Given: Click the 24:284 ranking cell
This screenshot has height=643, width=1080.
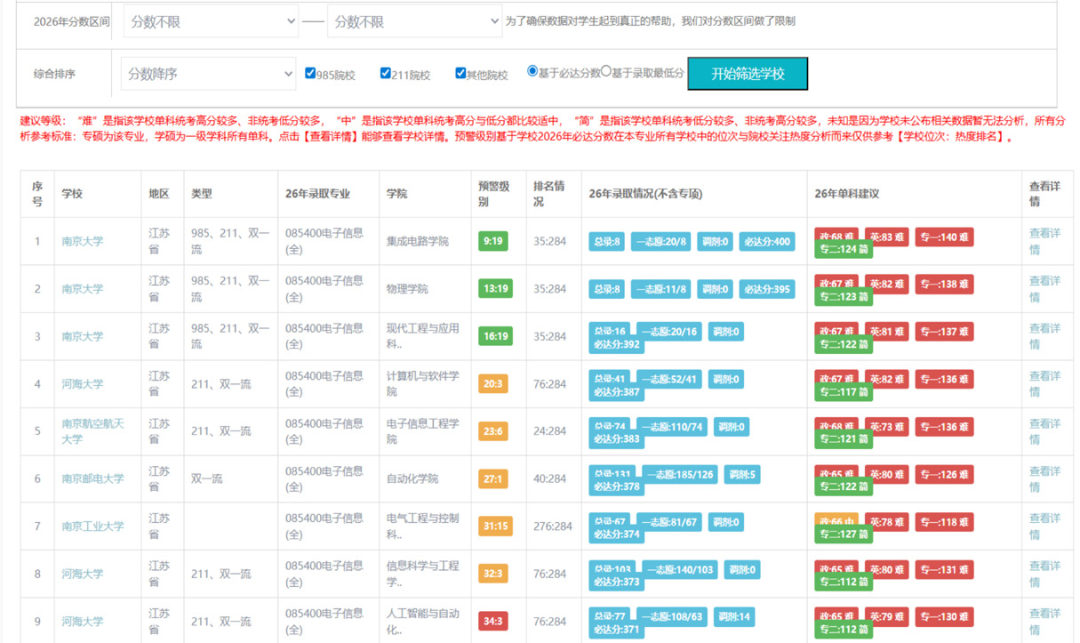Looking at the screenshot, I should pos(550,431).
